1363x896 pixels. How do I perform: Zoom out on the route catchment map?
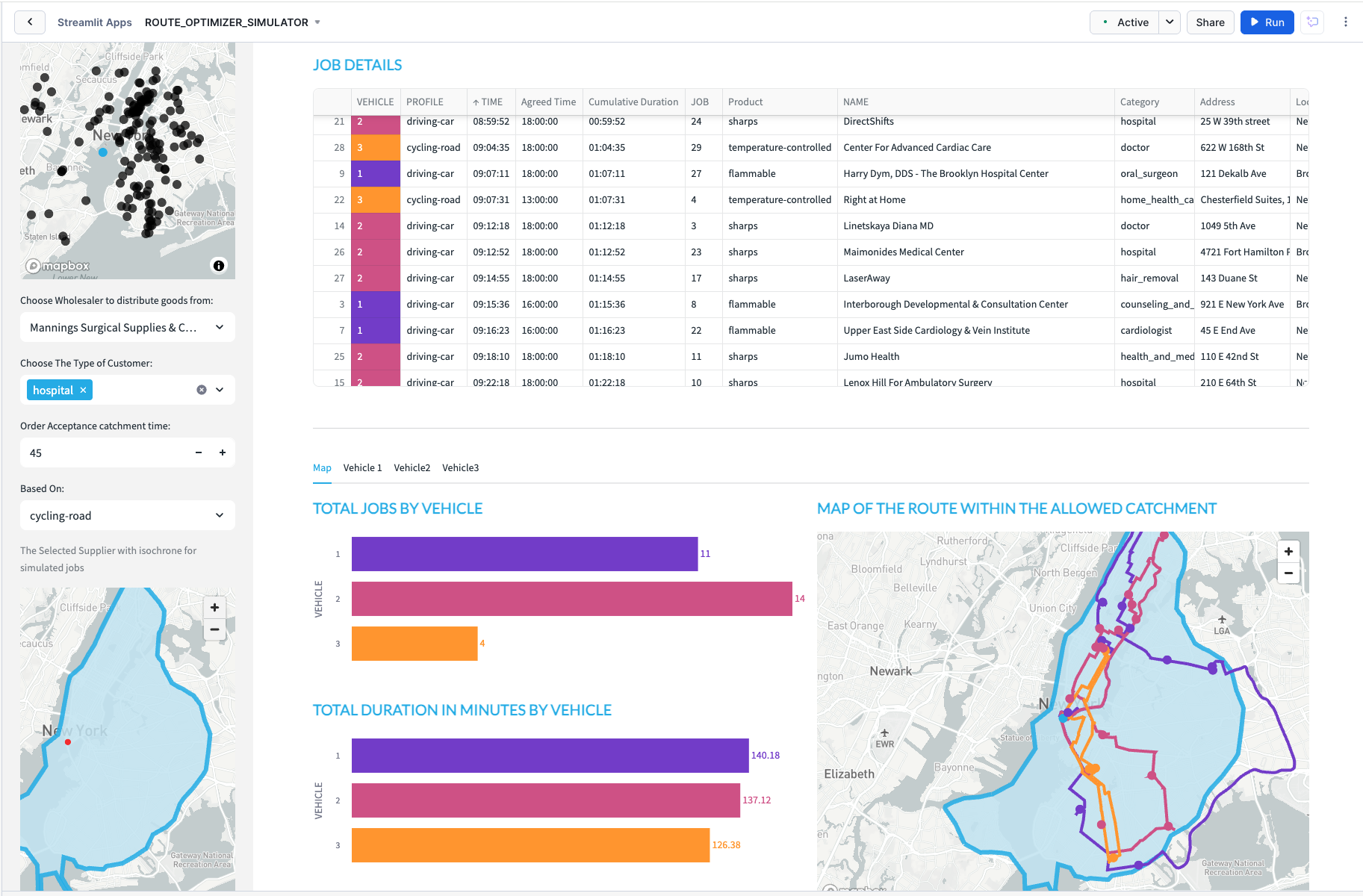pyautogui.click(x=1288, y=573)
